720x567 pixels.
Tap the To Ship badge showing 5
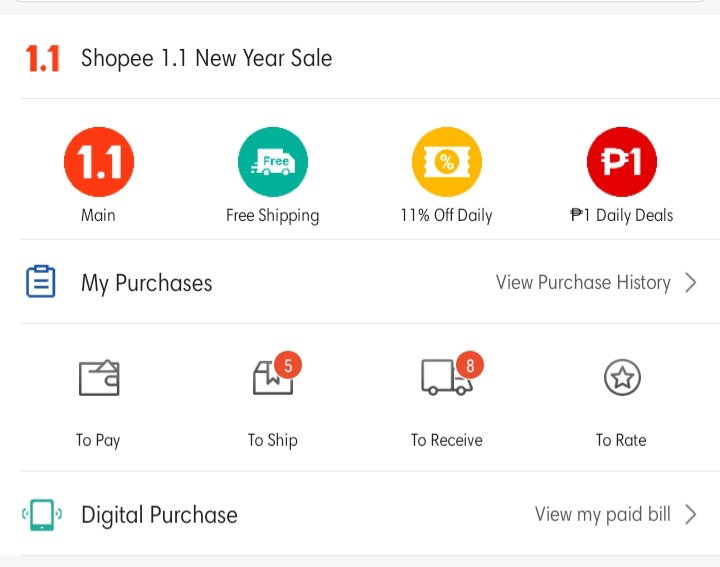(288, 365)
